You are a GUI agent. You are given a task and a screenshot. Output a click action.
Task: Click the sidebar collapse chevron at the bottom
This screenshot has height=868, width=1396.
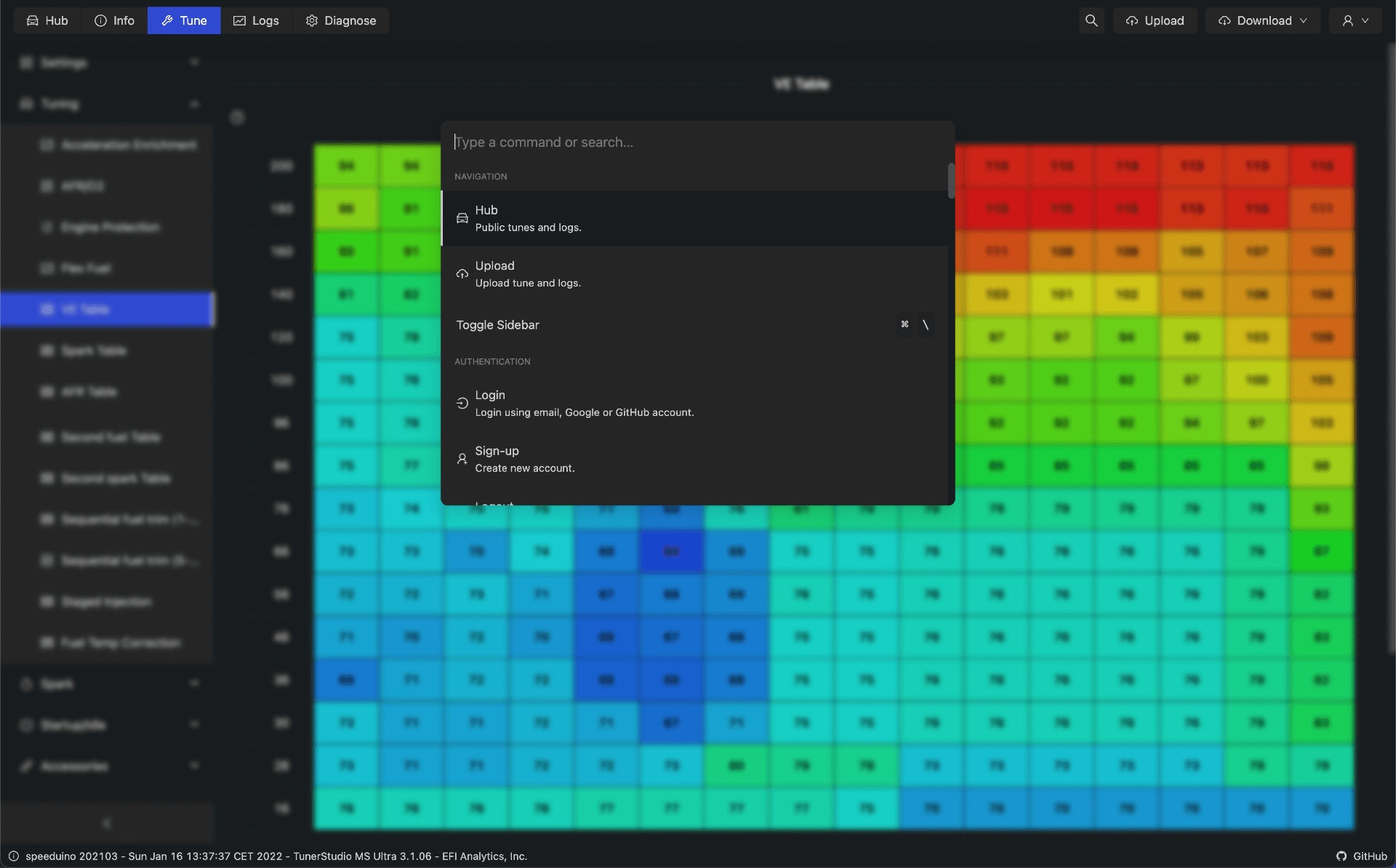pos(107,823)
